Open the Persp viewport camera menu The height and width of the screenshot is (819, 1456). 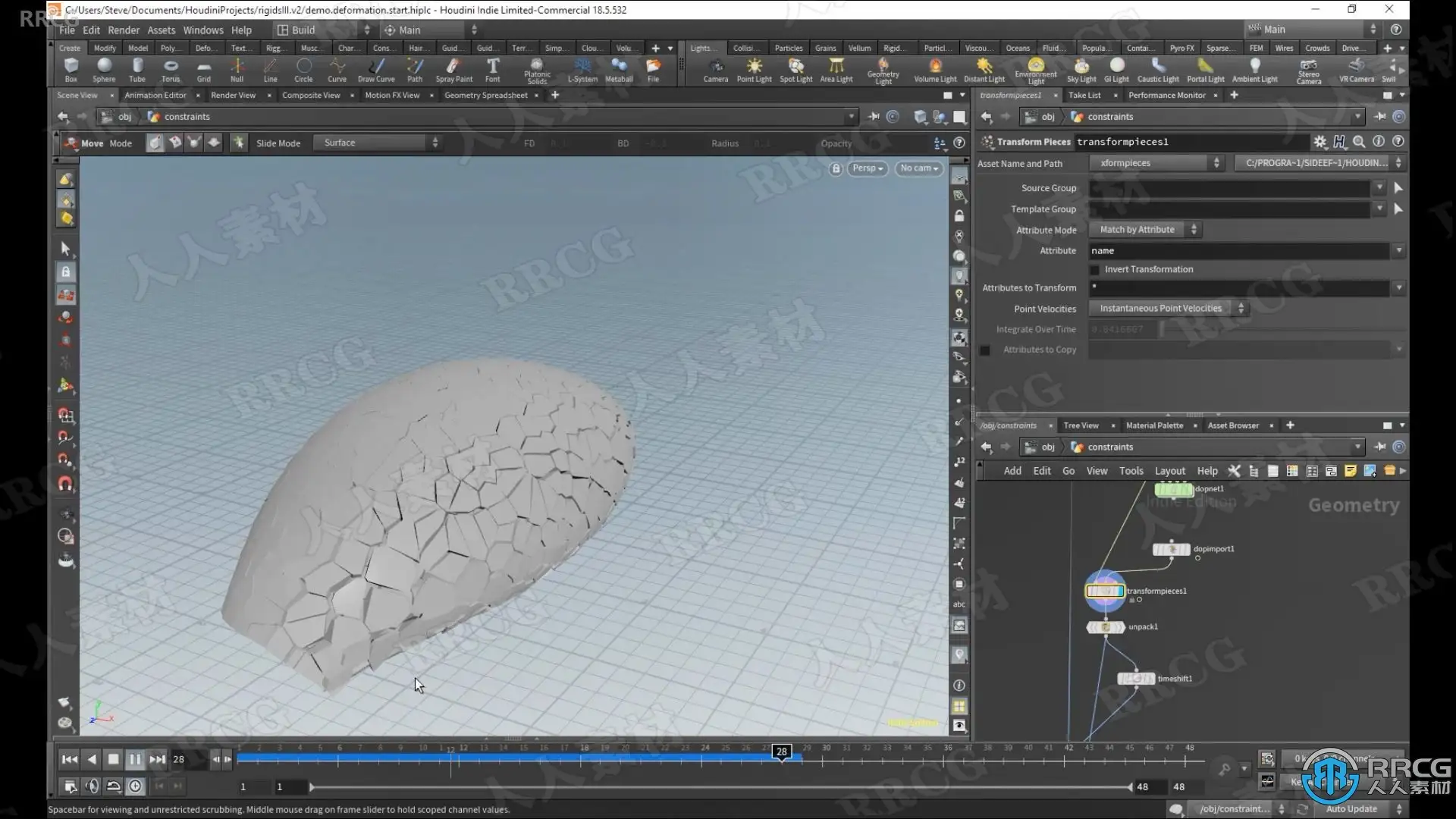[x=868, y=168]
